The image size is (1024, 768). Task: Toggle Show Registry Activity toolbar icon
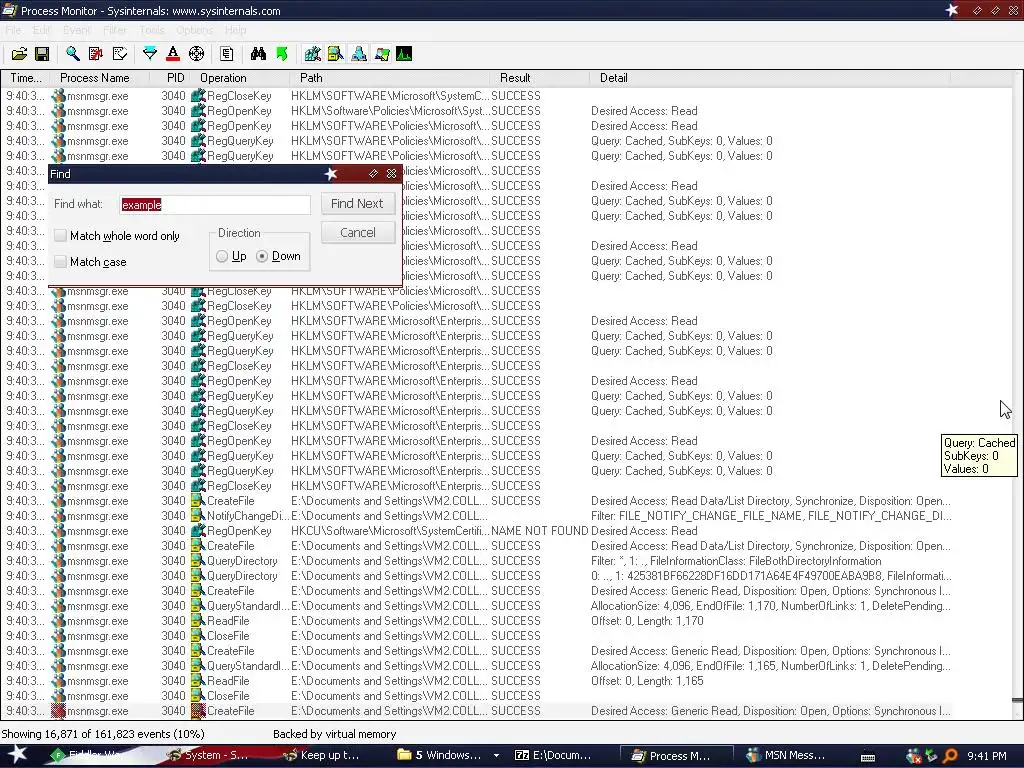[x=312, y=54]
